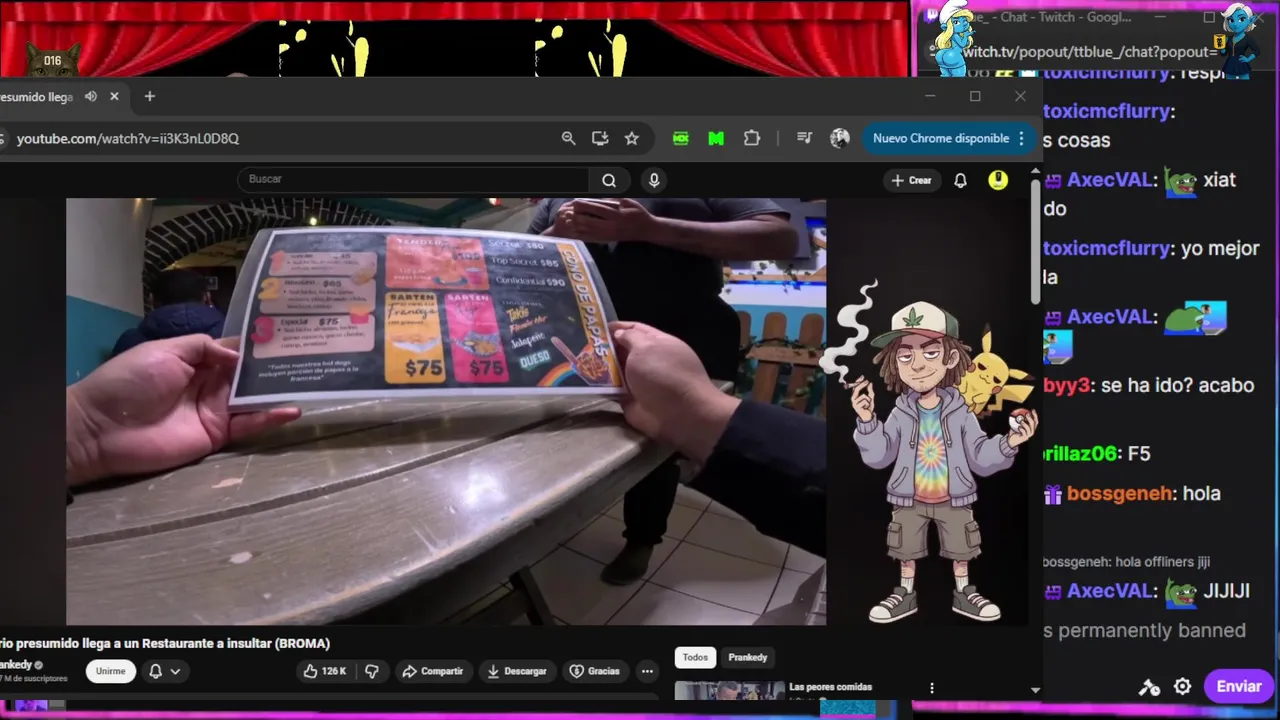This screenshot has height=720, width=1280.
Task: Click the Twitch chat popout URL bar
Action: [x=1090, y=51]
